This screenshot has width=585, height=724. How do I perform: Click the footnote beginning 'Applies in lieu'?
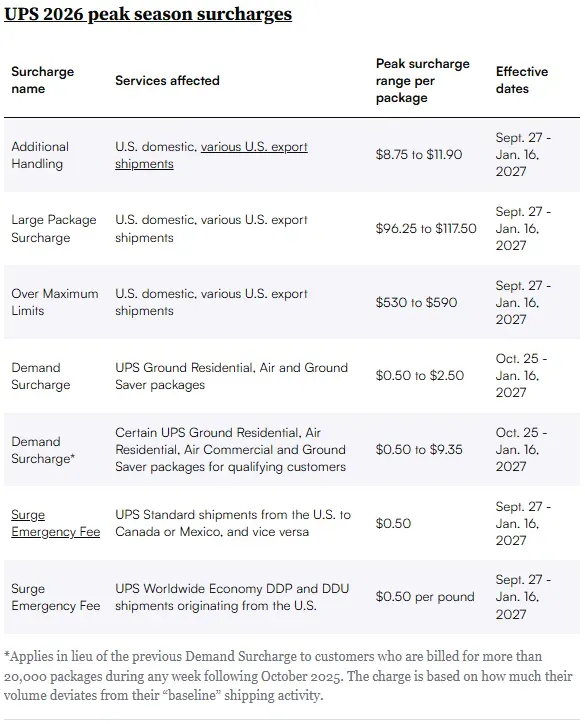288,676
